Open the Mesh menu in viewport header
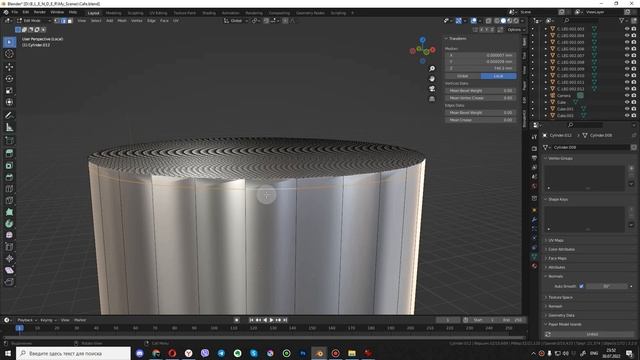 coord(122,20)
